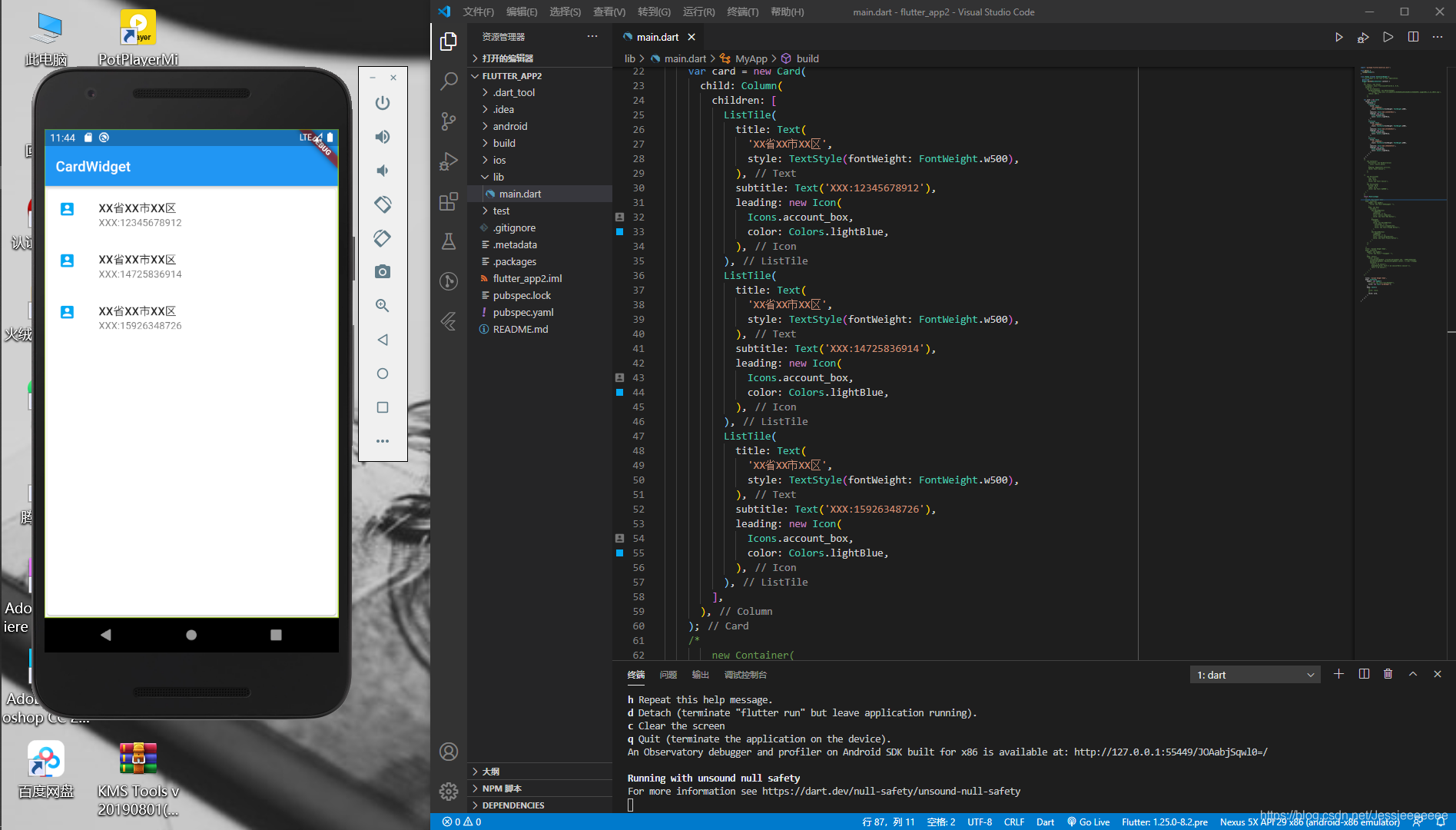Lower emulator volume
The width and height of the screenshot is (1456, 830).
coord(383,171)
